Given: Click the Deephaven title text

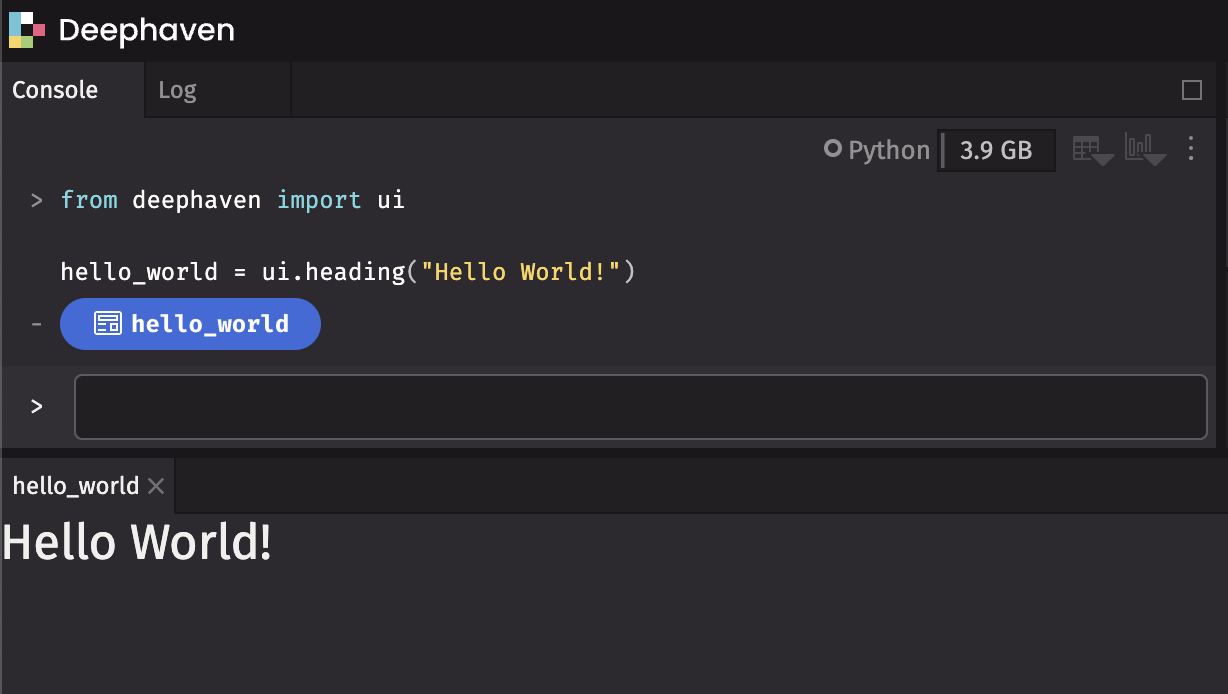Looking at the screenshot, I should tap(146, 30).
